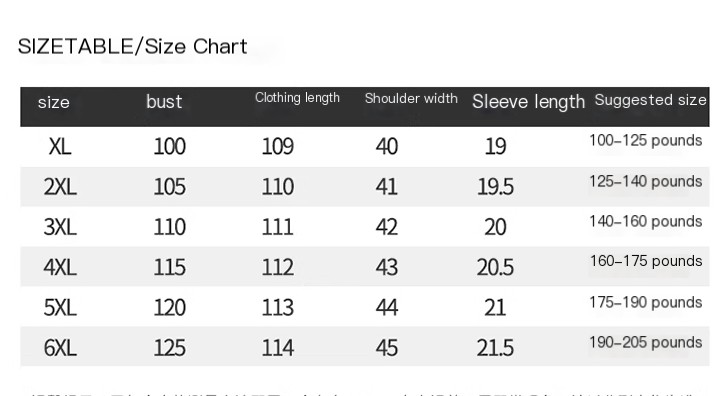This screenshot has height=396, width=716.
Task: Click the SIZETABLE/Size Chart heading
Action: pyautogui.click(x=132, y=47)
